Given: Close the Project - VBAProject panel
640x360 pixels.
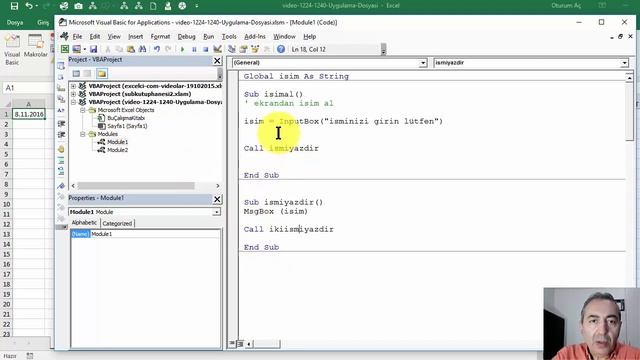Looking at the screenshot, I should pos(217,61).
